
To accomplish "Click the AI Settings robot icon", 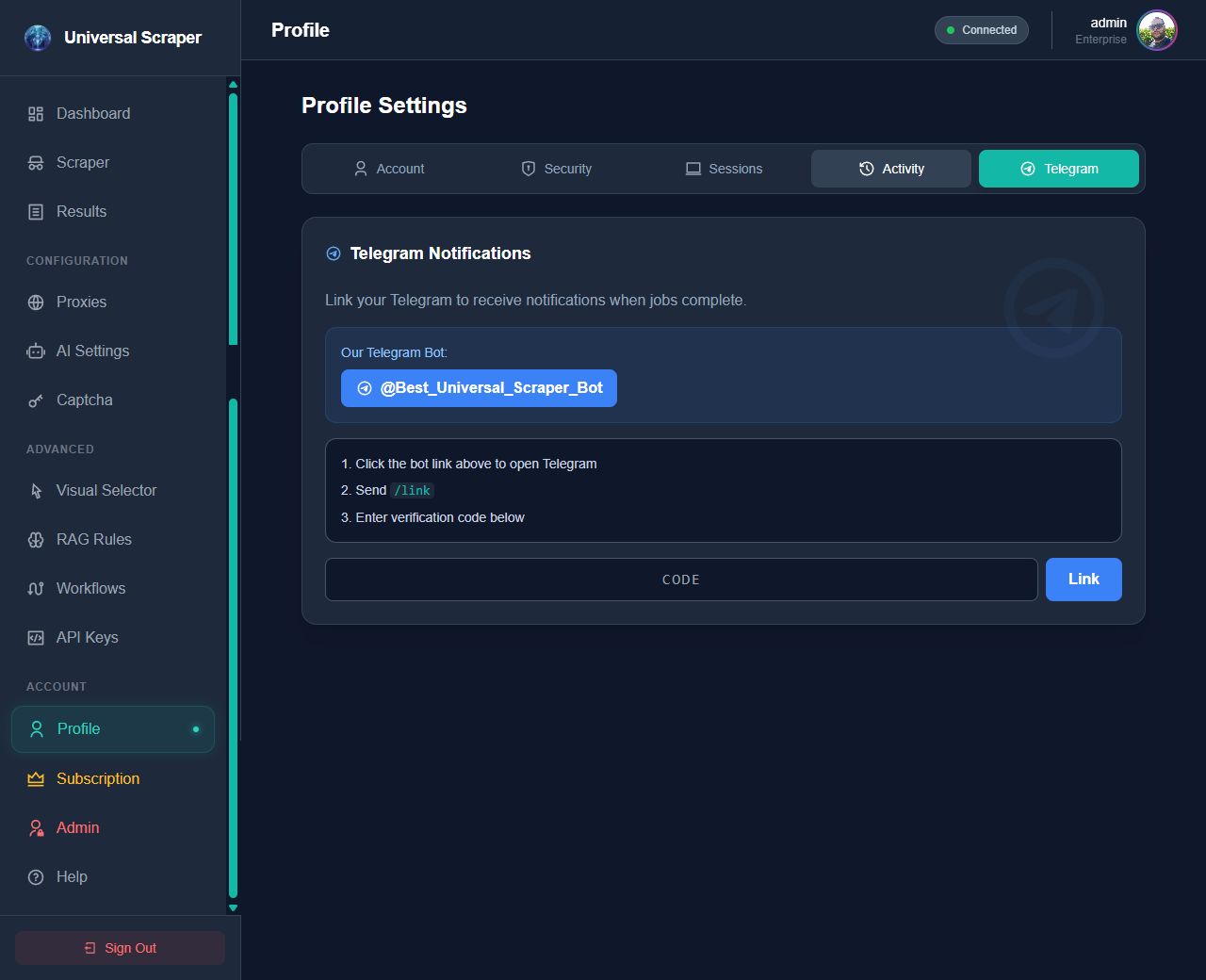I will pyautogui.click(x=36, y=351).
